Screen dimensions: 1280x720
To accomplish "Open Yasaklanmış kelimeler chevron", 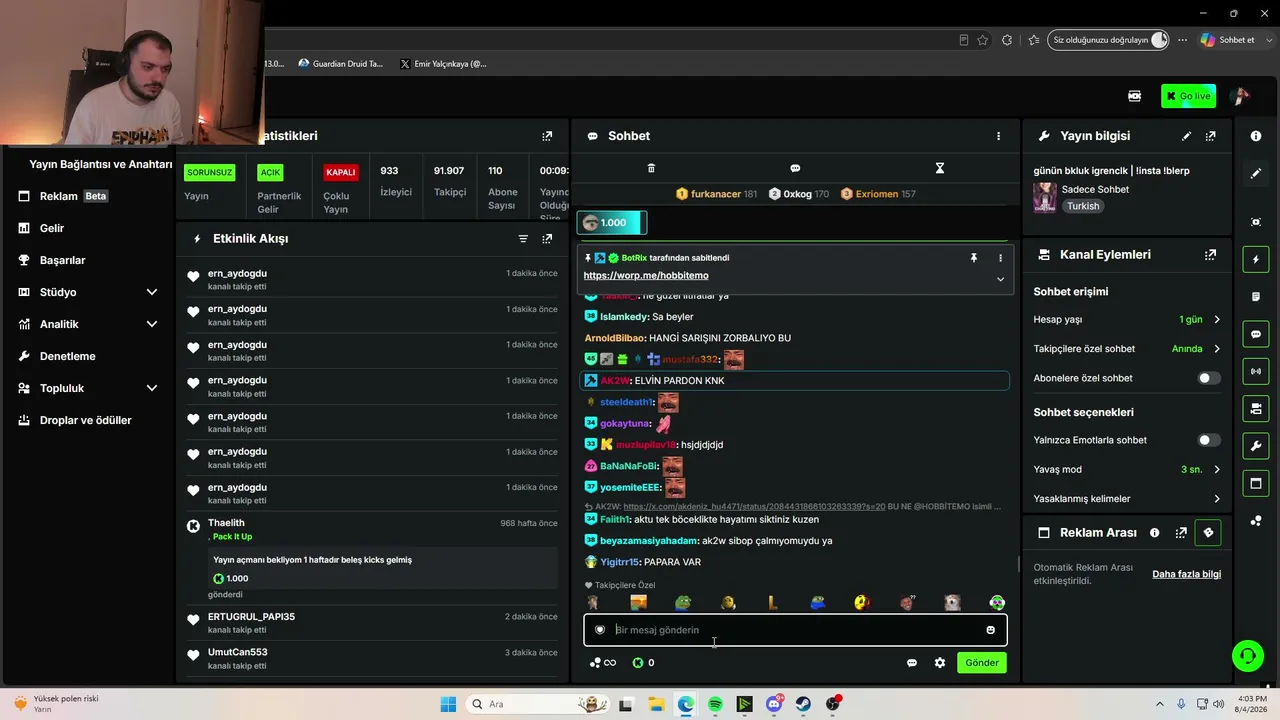I will click(x=1217, y=499).
